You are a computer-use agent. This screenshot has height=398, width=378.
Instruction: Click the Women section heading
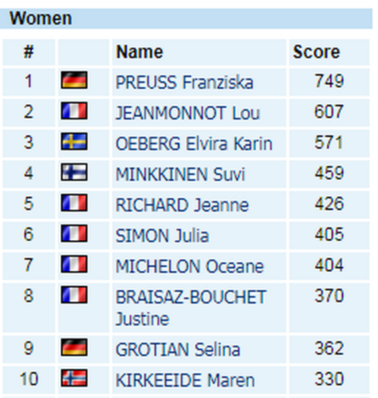(x=40, y=18)
